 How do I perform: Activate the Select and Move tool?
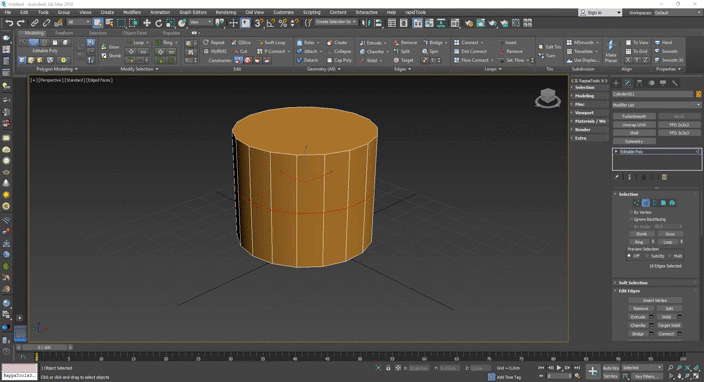pyautogui.click(x=147, y=23)
